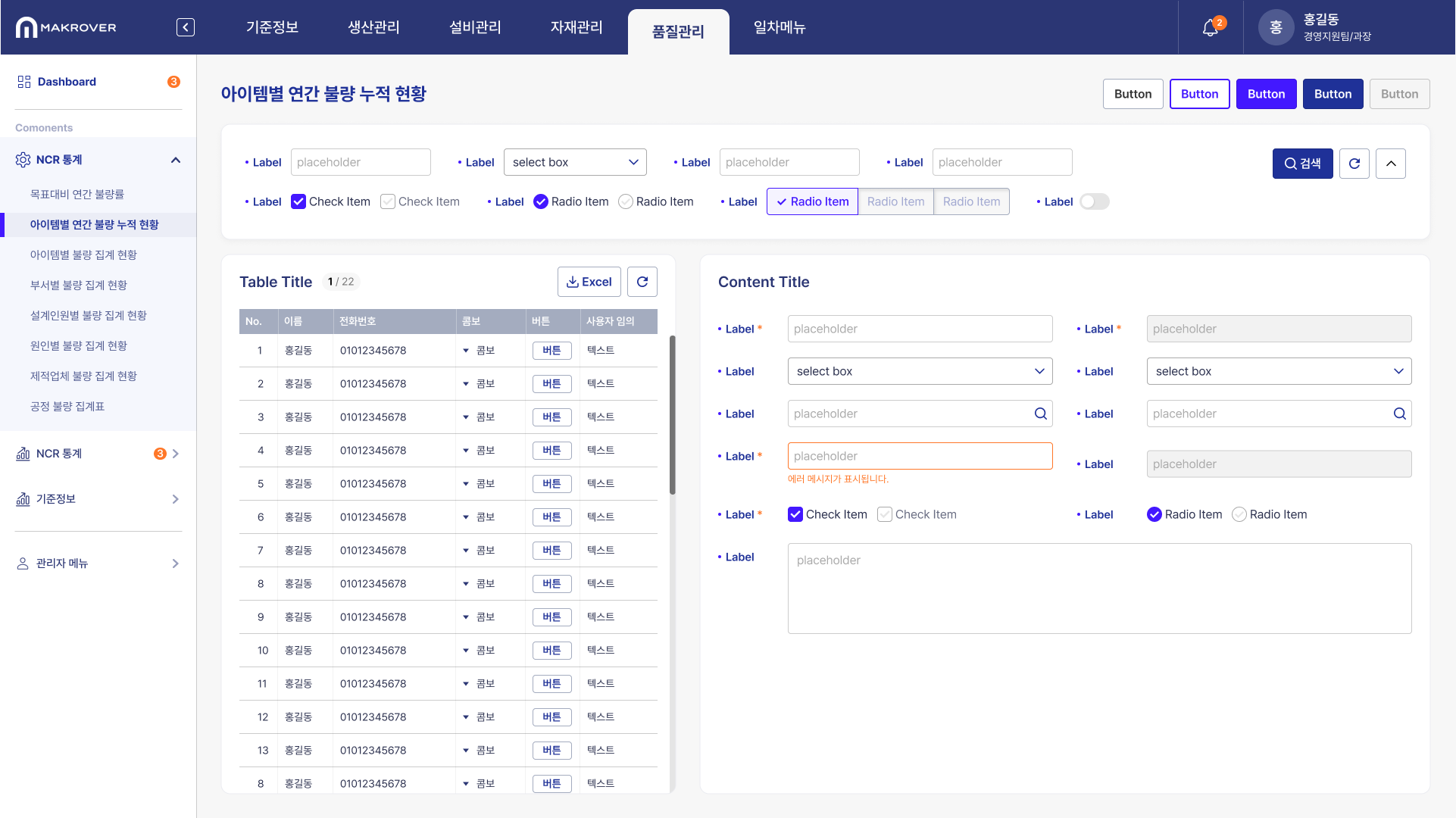The width and height of the screenshot is (1456, 818).
Task: Click the Dashboard grid icon in sidebar
Action: (x=24, y=82)
